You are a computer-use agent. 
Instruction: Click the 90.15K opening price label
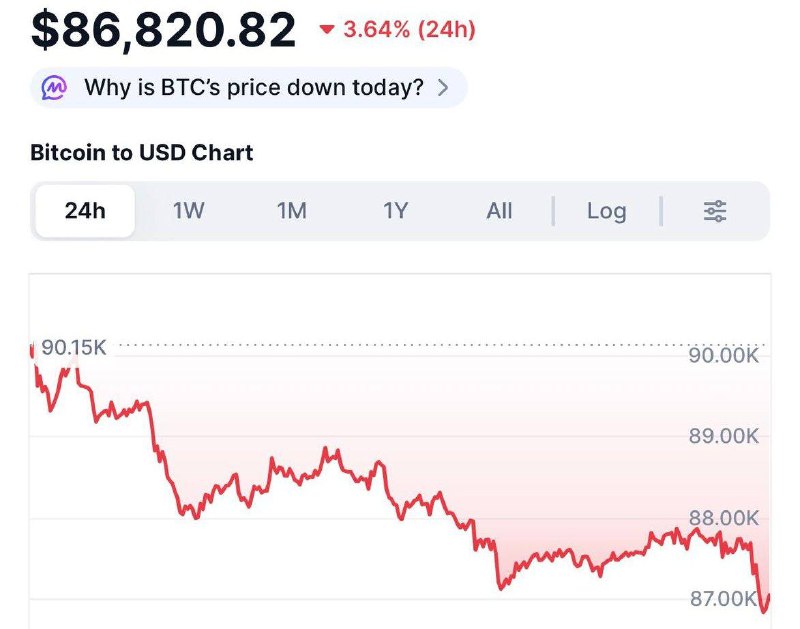point(74,348)
